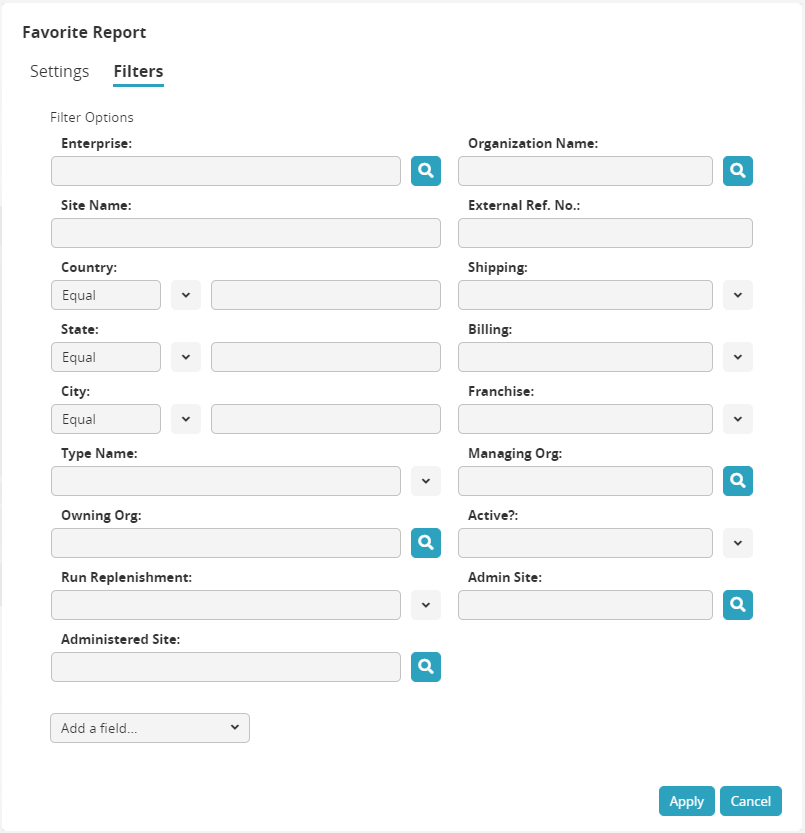Click the Apply button
The image size is (805, 833).
(x=687, y=801)
